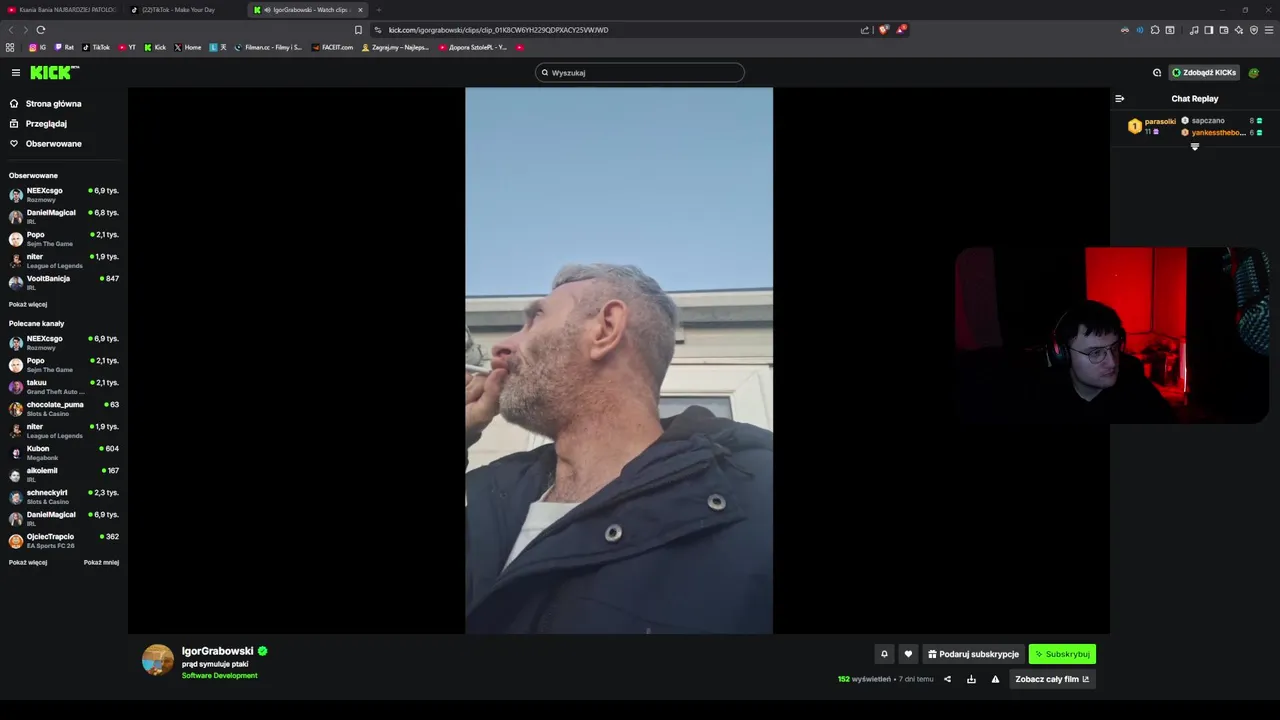Collapse the Chat Replay panel
This screenshot has width=1280, height=720.
click(x=1119, y=98)
